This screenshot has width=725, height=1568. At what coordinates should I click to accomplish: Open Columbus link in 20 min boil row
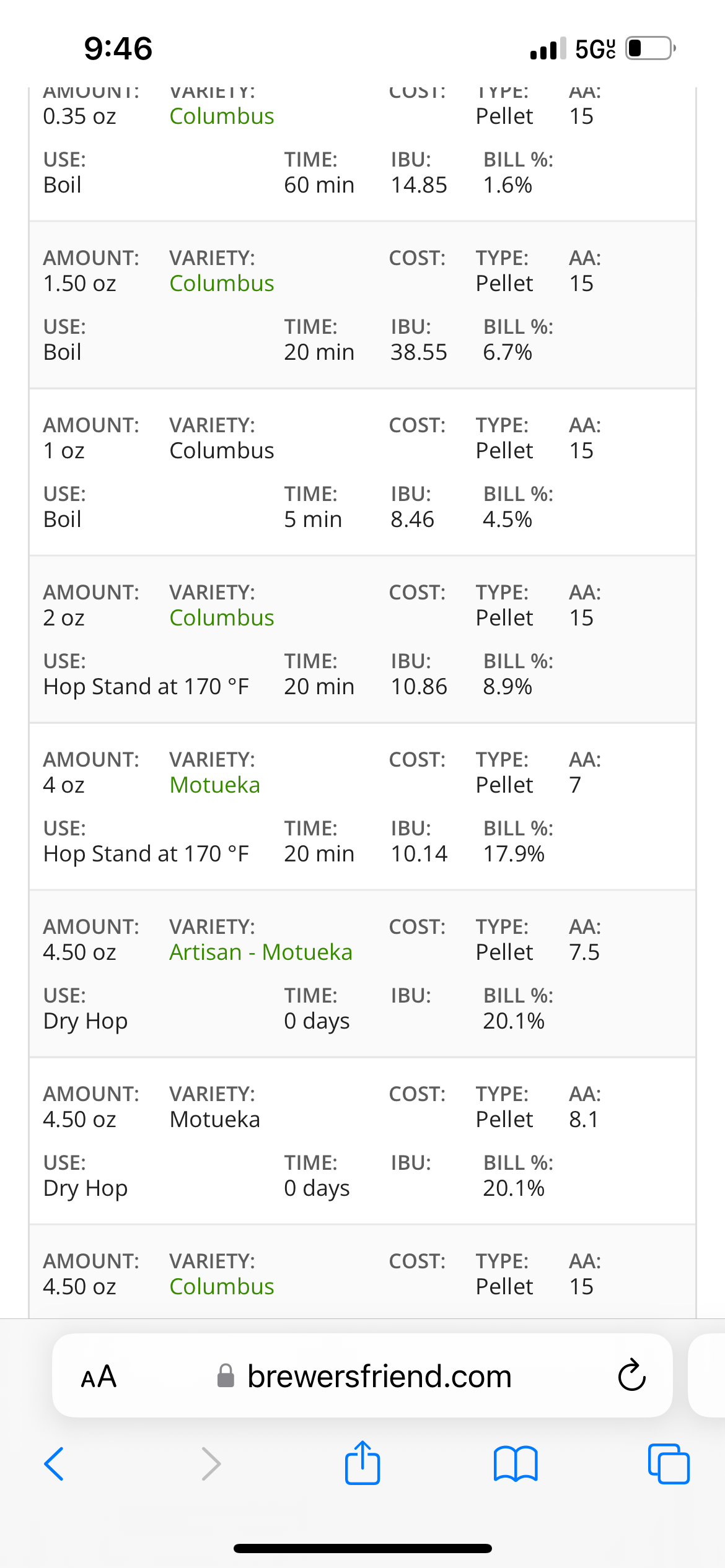pos(222,283)
